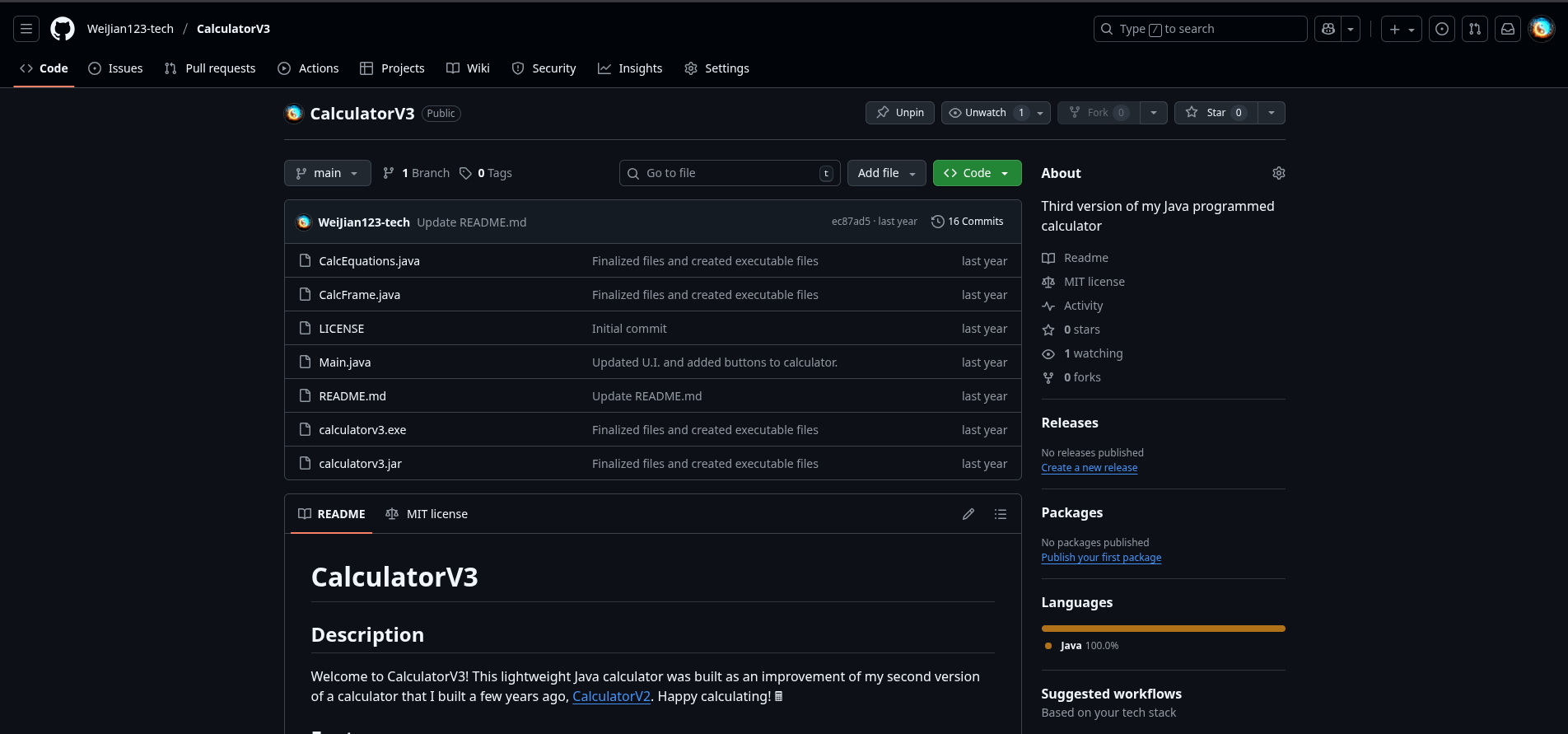
Task: Click Weijian123-tech avatar in commit row
Action: point(304,222)
